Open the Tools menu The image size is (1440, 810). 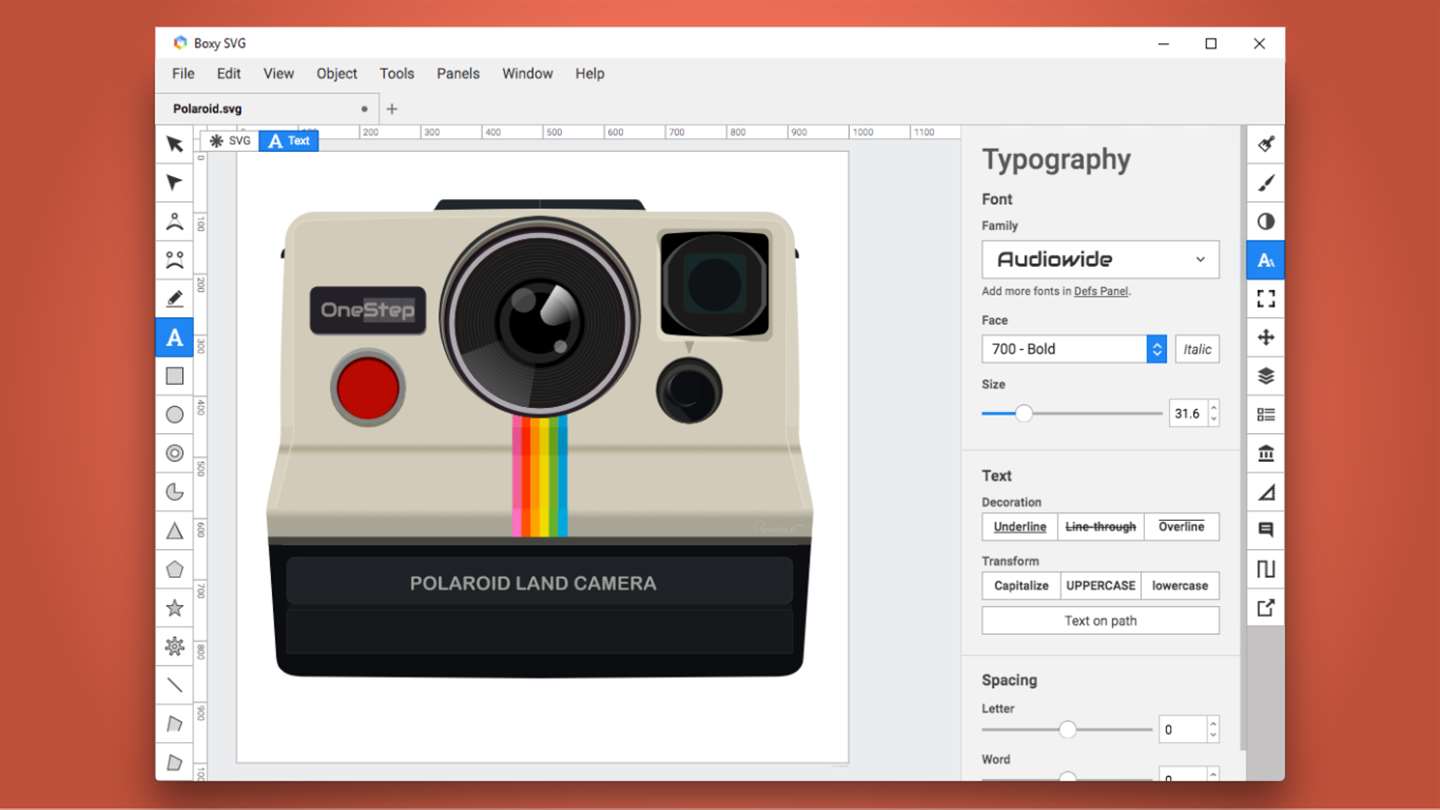coord(397,73)
